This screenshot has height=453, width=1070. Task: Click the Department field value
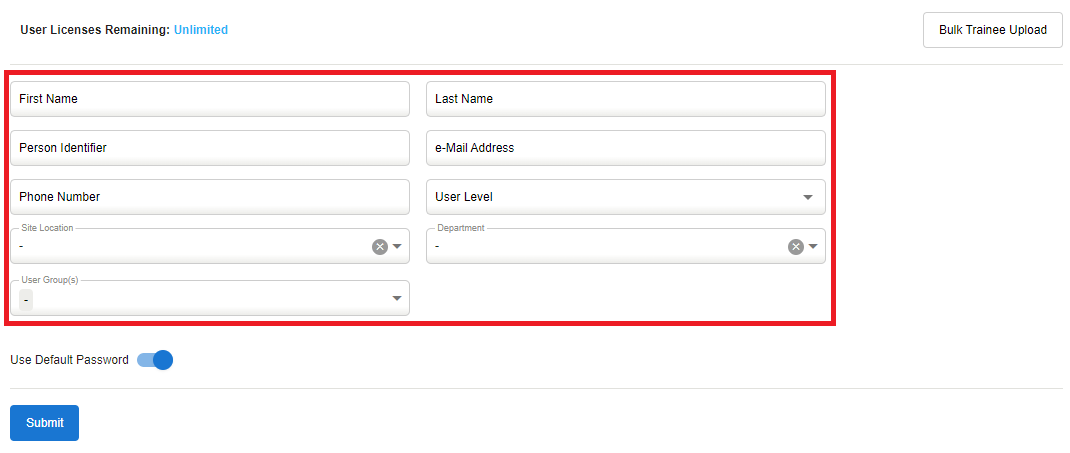pos(606,247)
